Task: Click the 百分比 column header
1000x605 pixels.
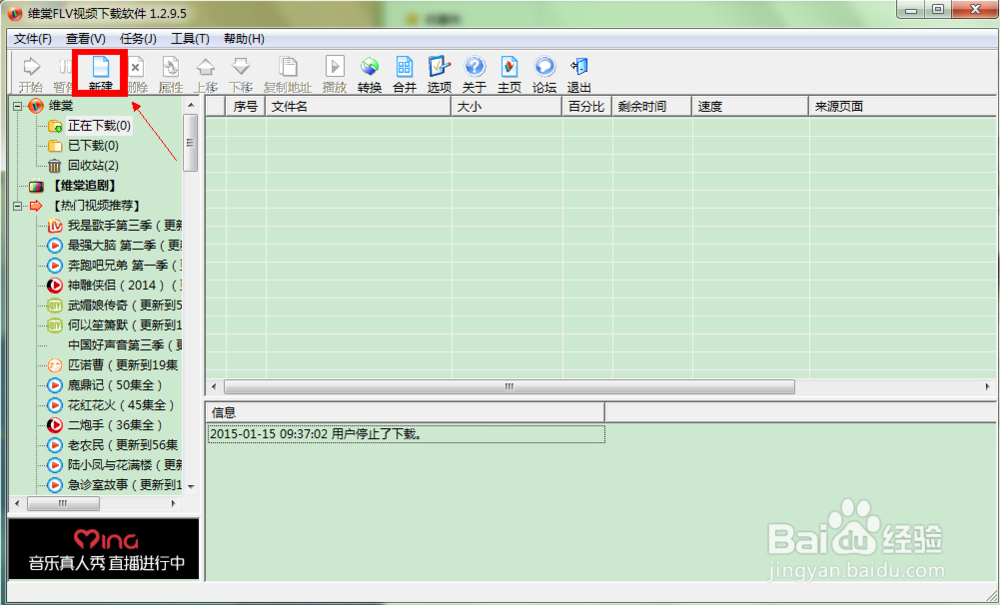Action: point(586,106)
